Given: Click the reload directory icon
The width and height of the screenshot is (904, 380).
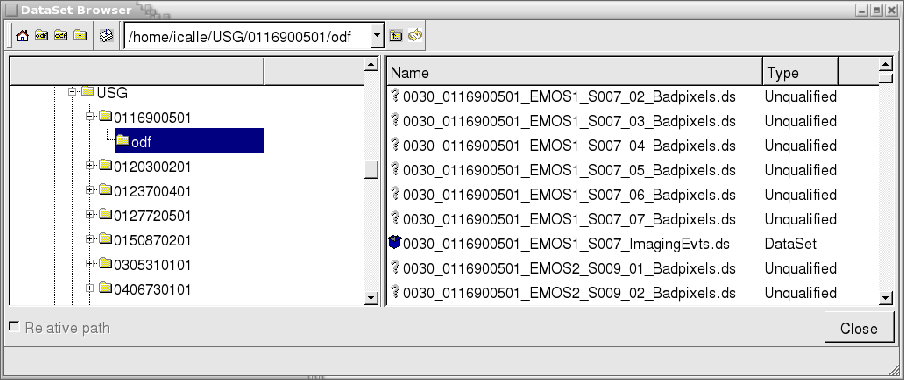Looking at the screenshot, I should coord(415,36).
